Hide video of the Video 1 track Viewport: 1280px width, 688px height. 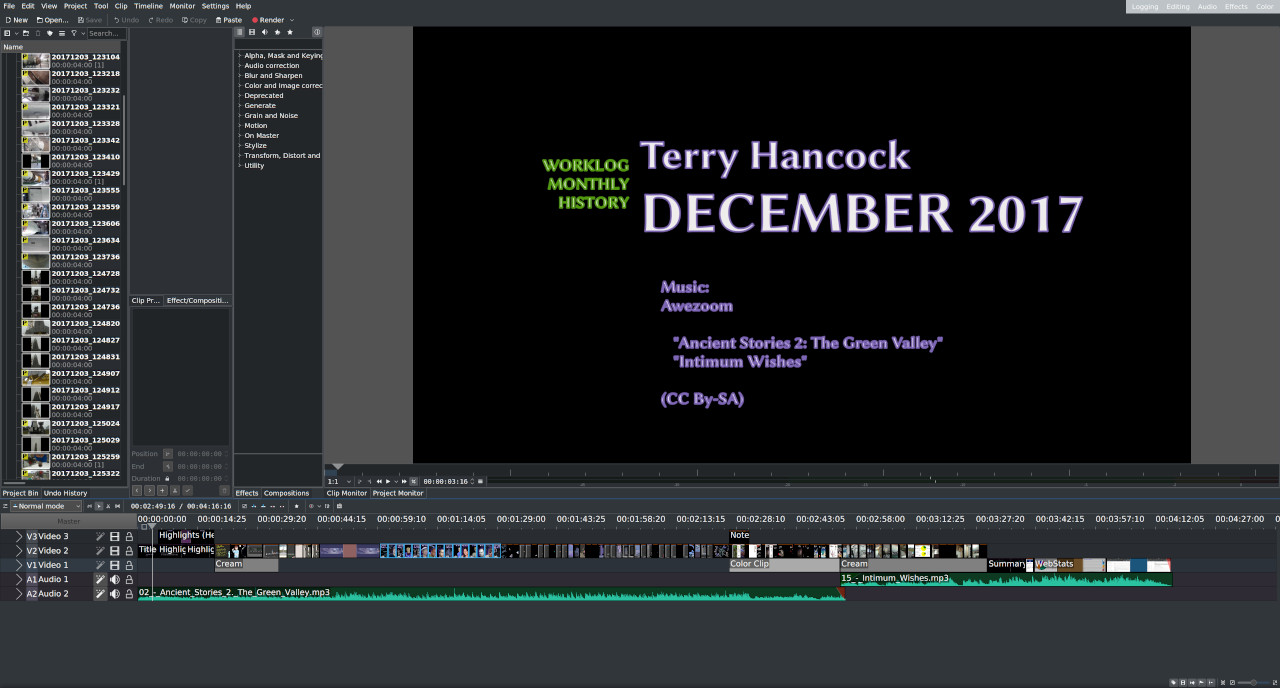tap(114, 565)
